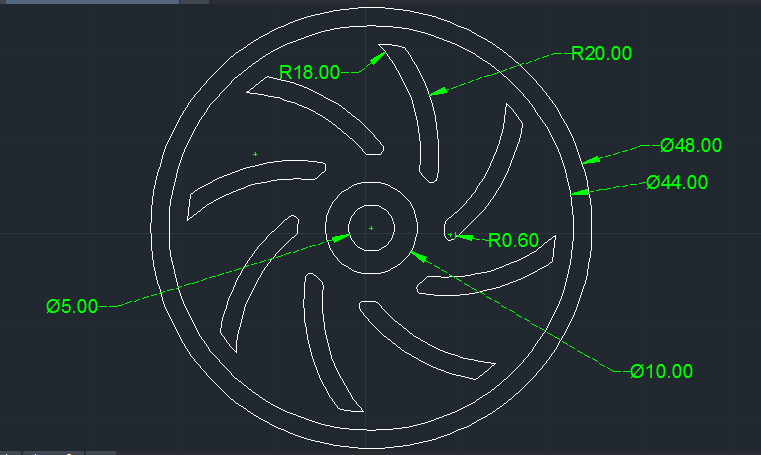Click the R20.00 dimension label

click(x=601, y=54)
